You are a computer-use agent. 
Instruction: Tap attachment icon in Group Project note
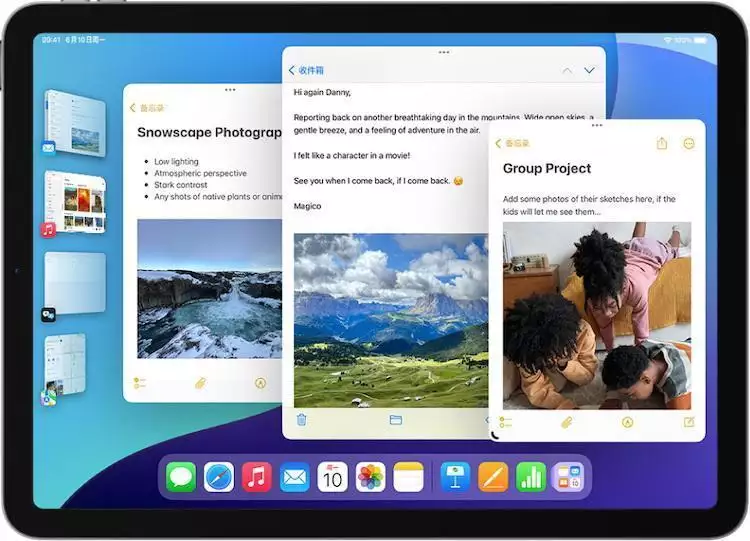point(566,422)
